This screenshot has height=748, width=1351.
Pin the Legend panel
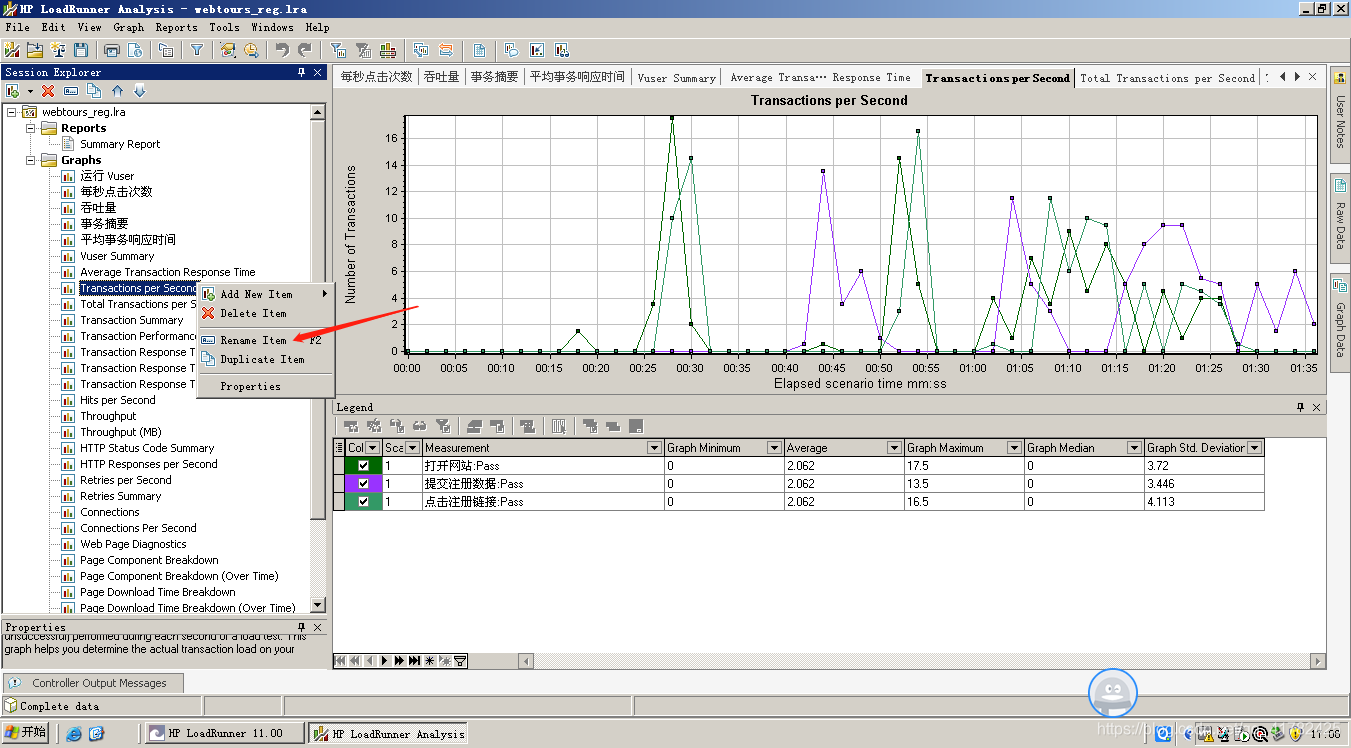pyautogui.click(x=1300, y=407)
